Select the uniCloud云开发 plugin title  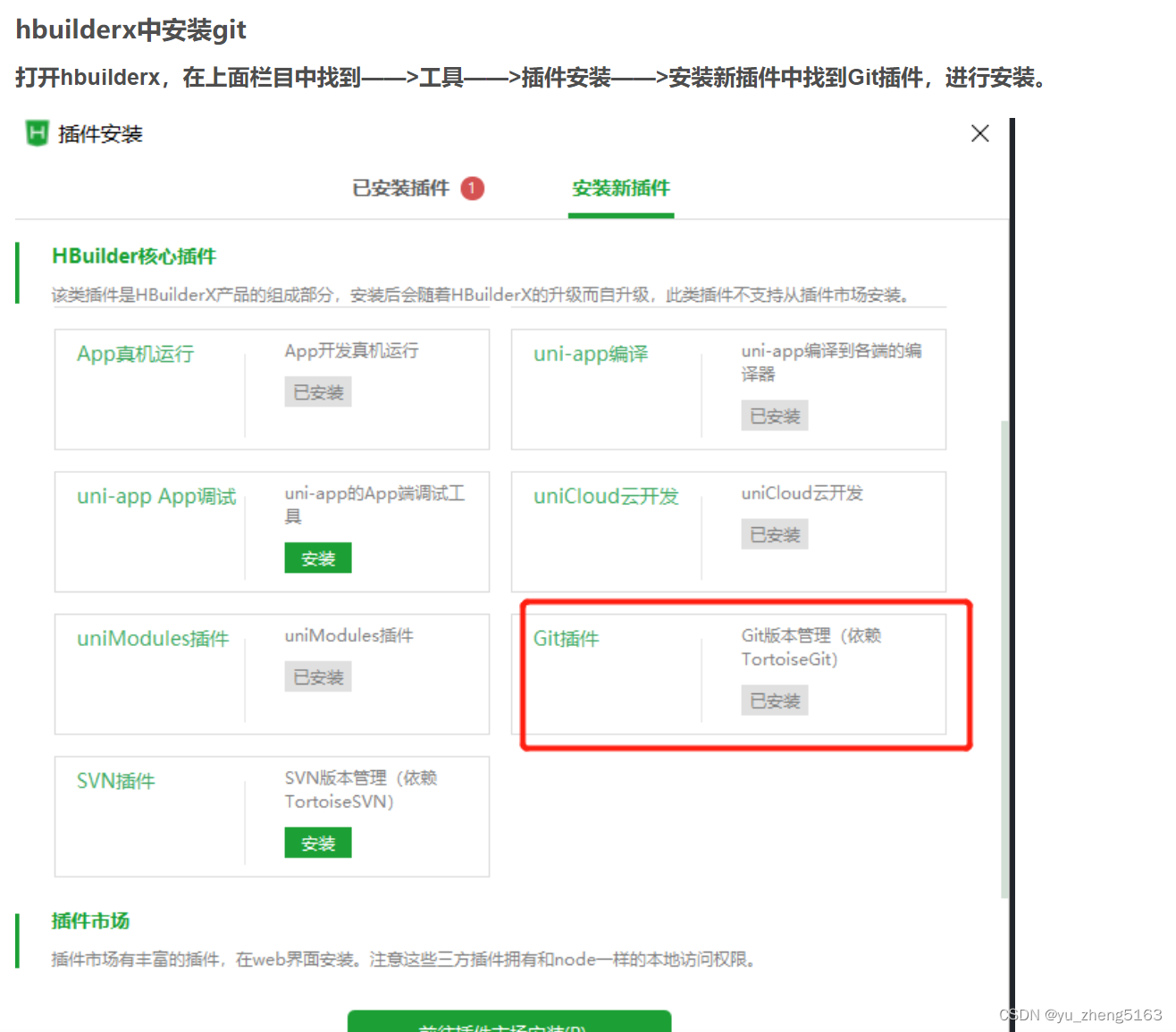[606, 496]
